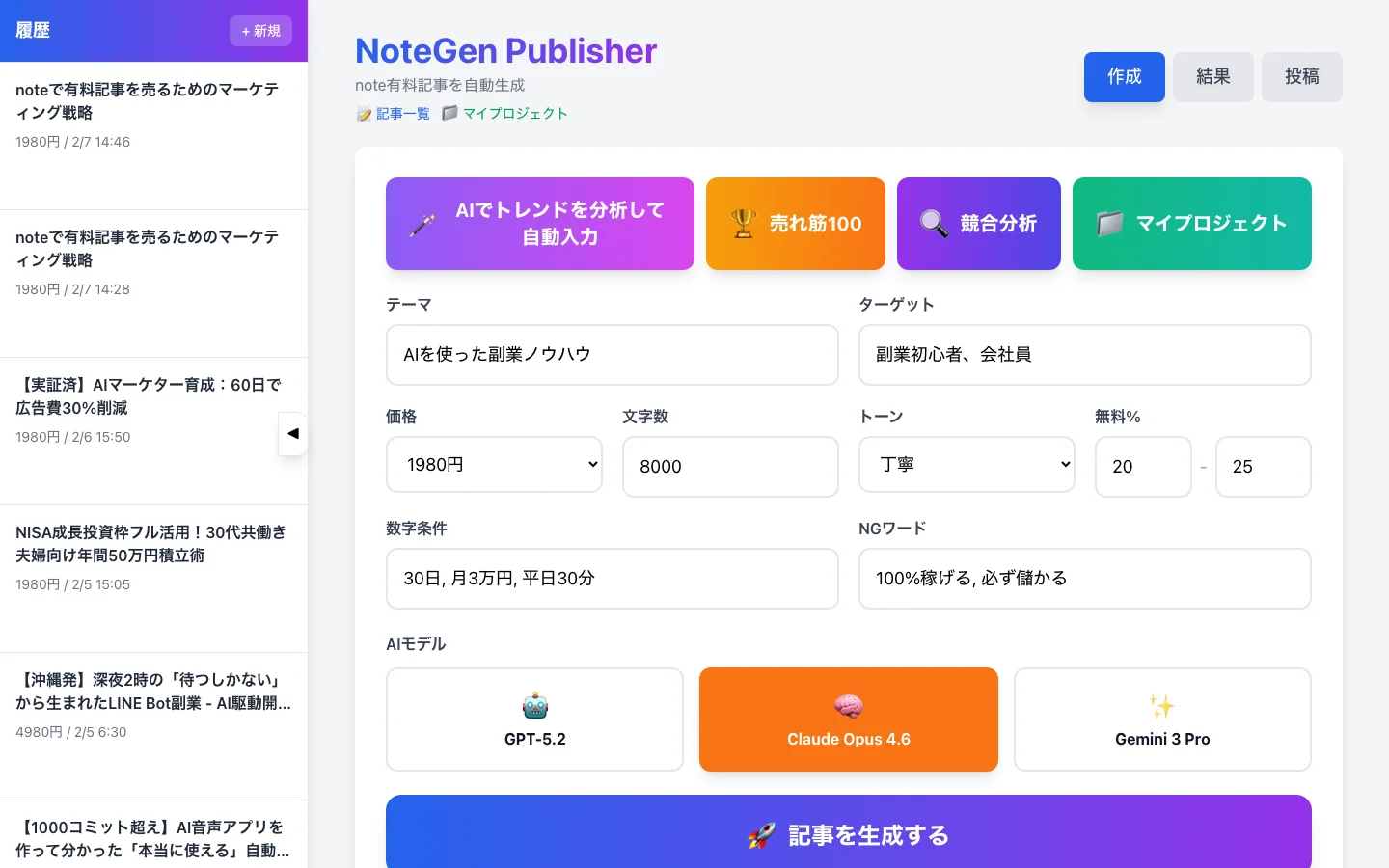The height and width of the screenshot is (868, 1389).
Task: Launch competitor analysis via the magnifier icon
Action: point(933,224)
